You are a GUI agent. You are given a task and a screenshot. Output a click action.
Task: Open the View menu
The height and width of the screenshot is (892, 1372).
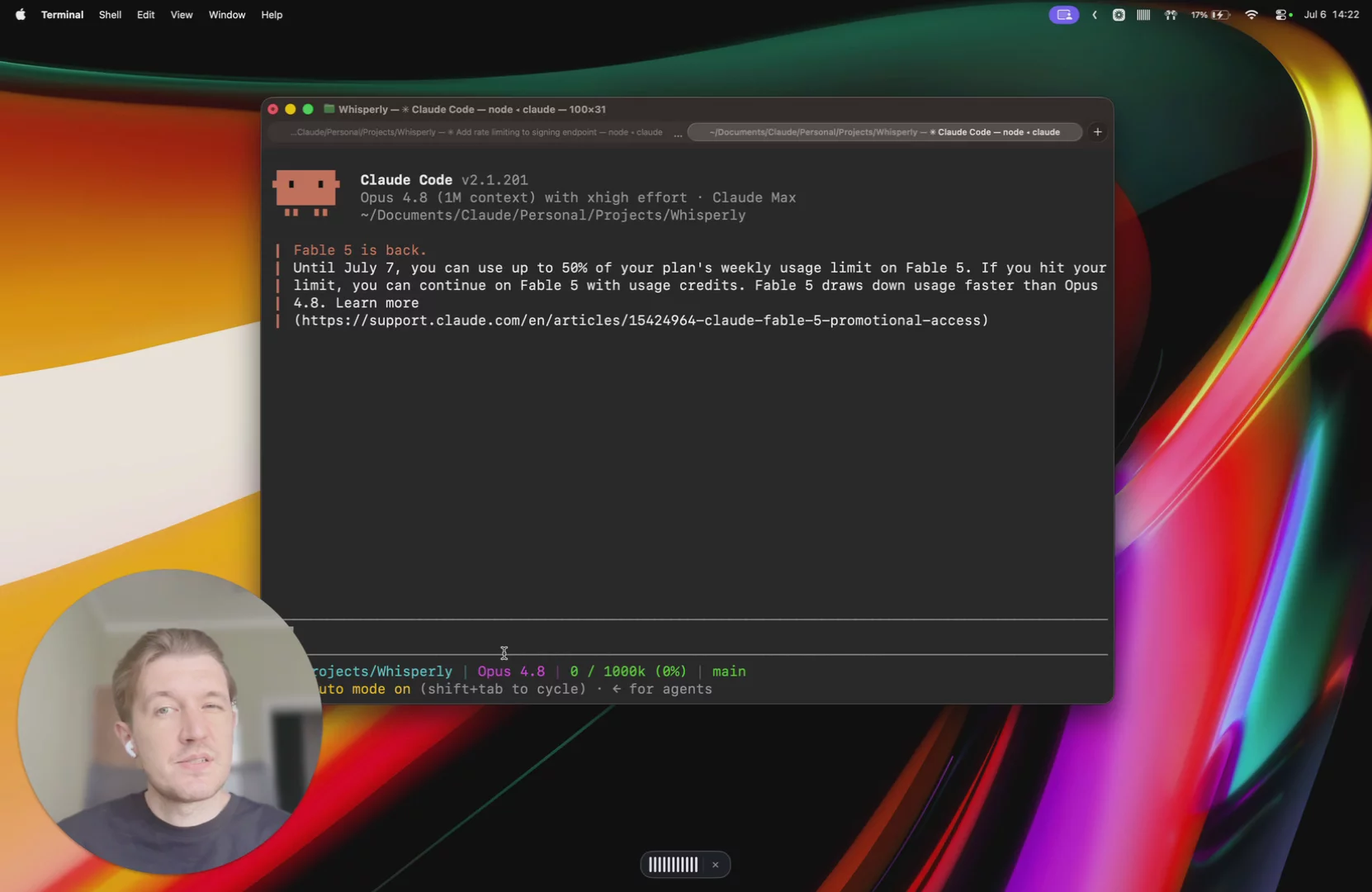tap(182, 15)
